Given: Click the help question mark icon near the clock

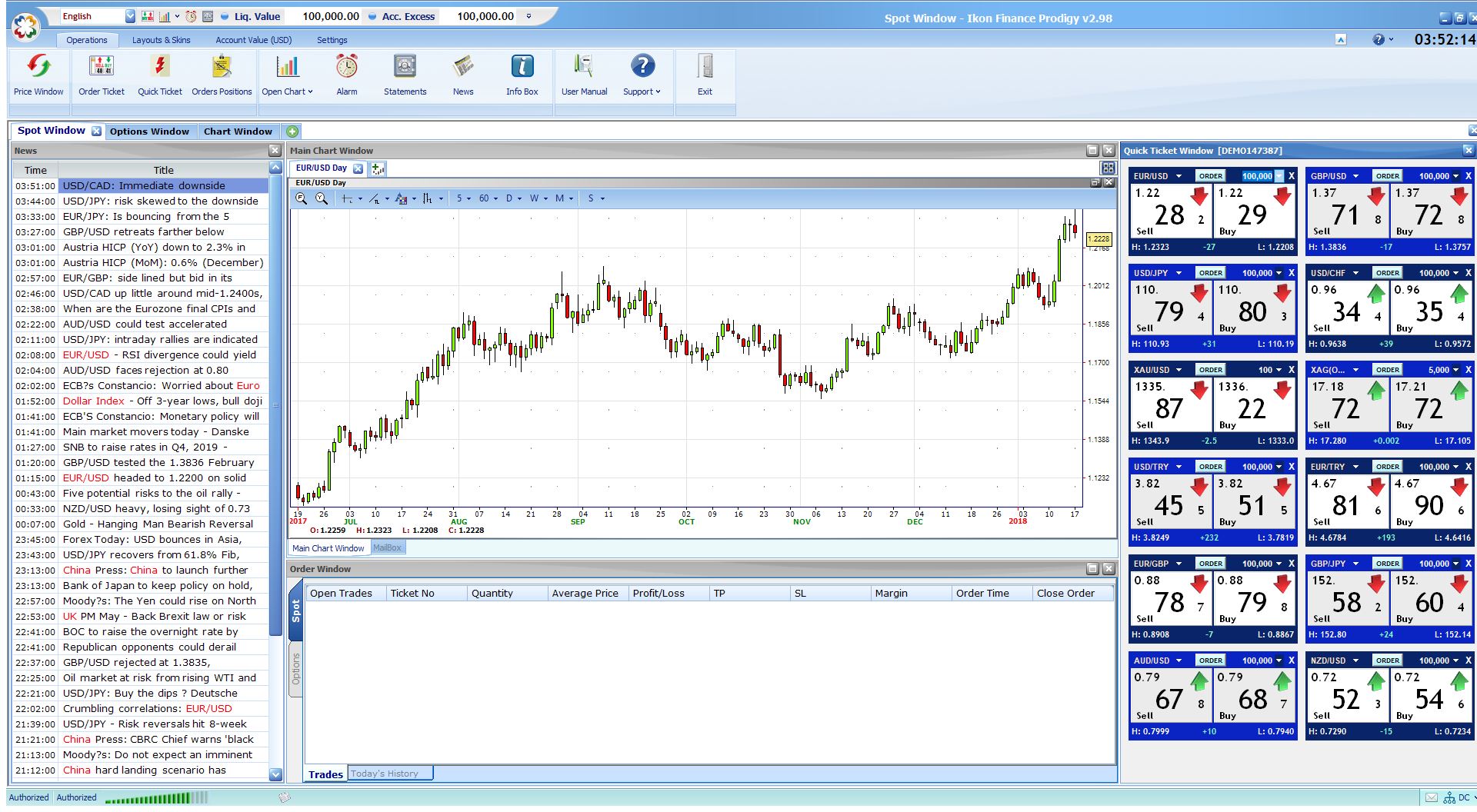Looking at the screenshot, I should [x=1379, y=40].
